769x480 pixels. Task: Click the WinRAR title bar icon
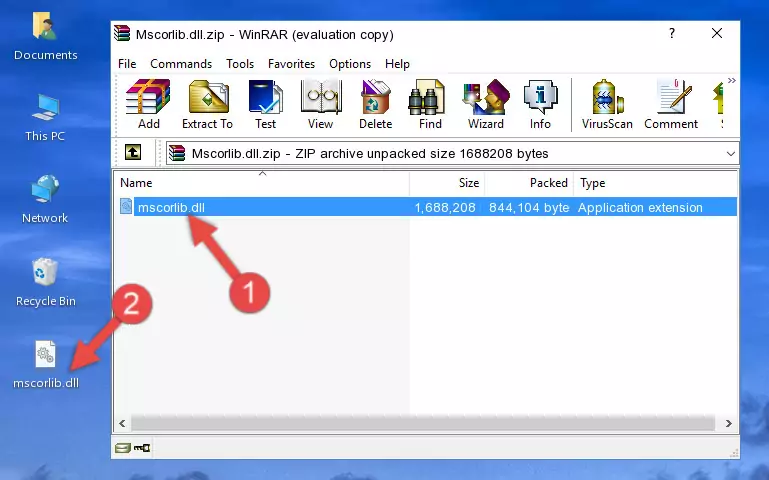pyautogui.click(x=122, y=34)
